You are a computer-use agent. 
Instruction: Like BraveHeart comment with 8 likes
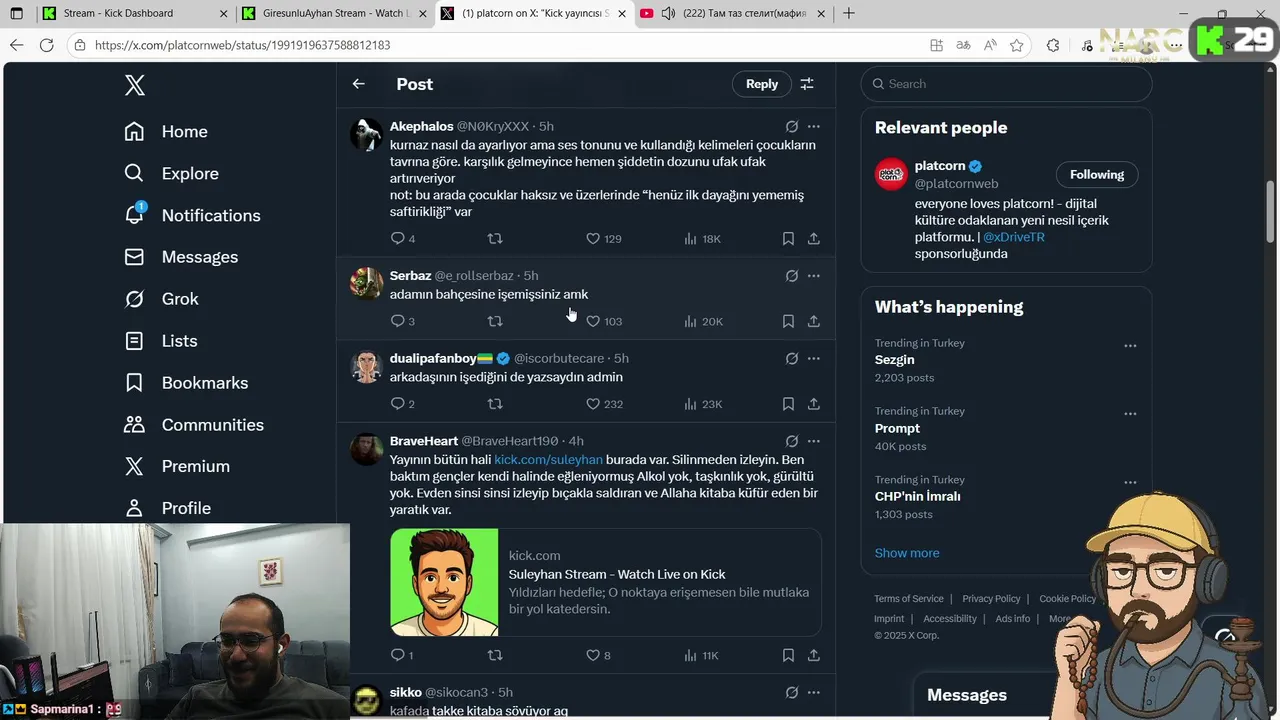[597, 656]
